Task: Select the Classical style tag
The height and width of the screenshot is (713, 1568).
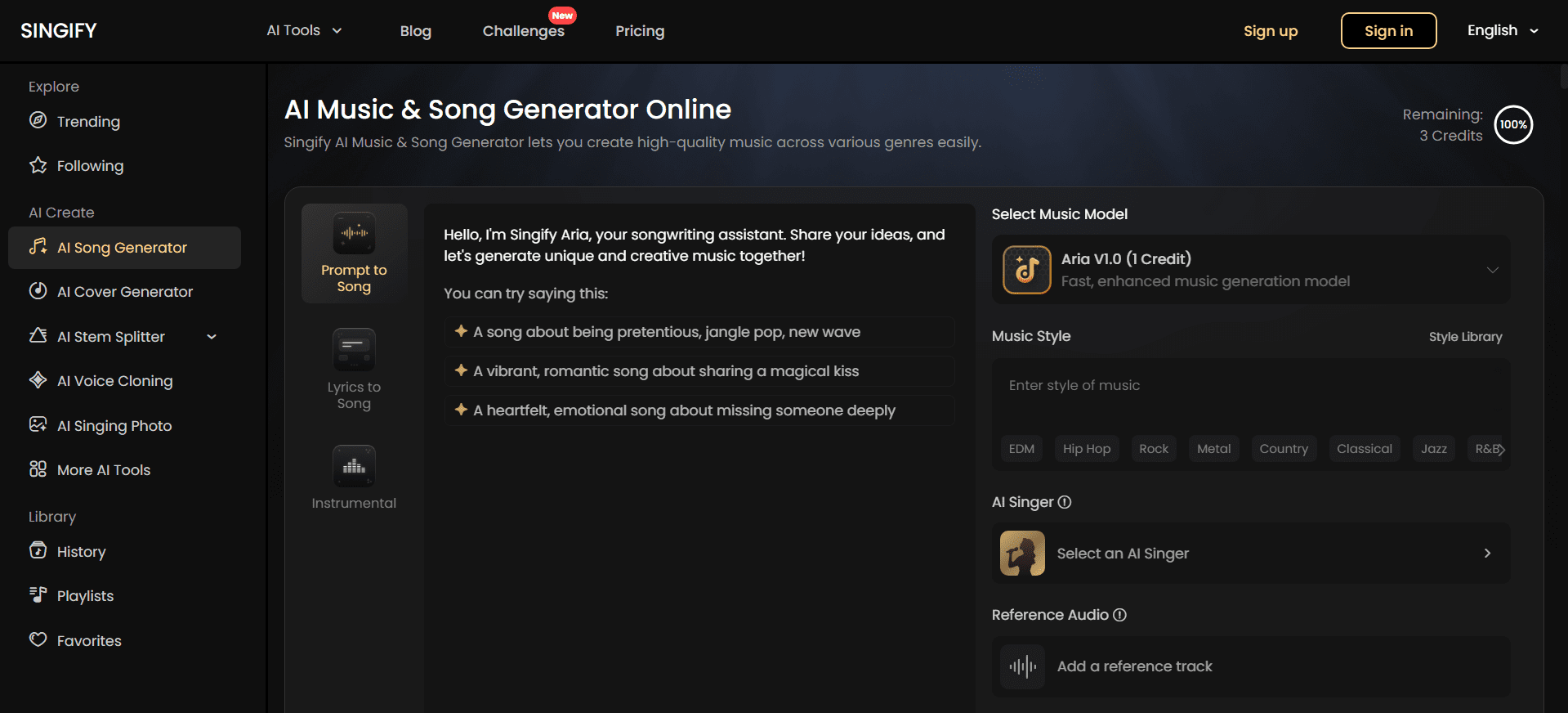Action: [x=1365, y=449]
